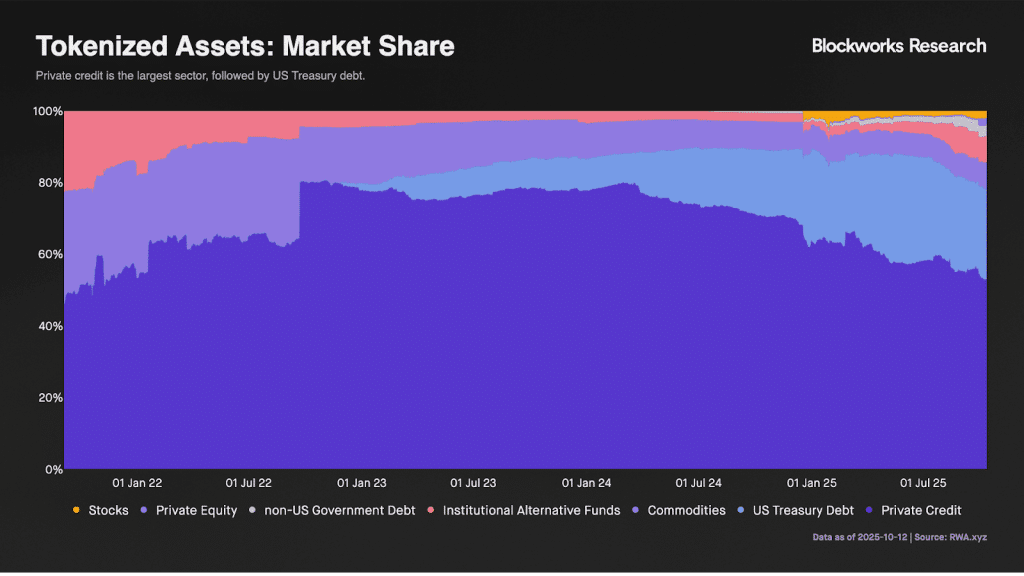Click the blue US Treasury Debt dot
The height and width of the screenshot is (576, 1024).
point(741,511)
